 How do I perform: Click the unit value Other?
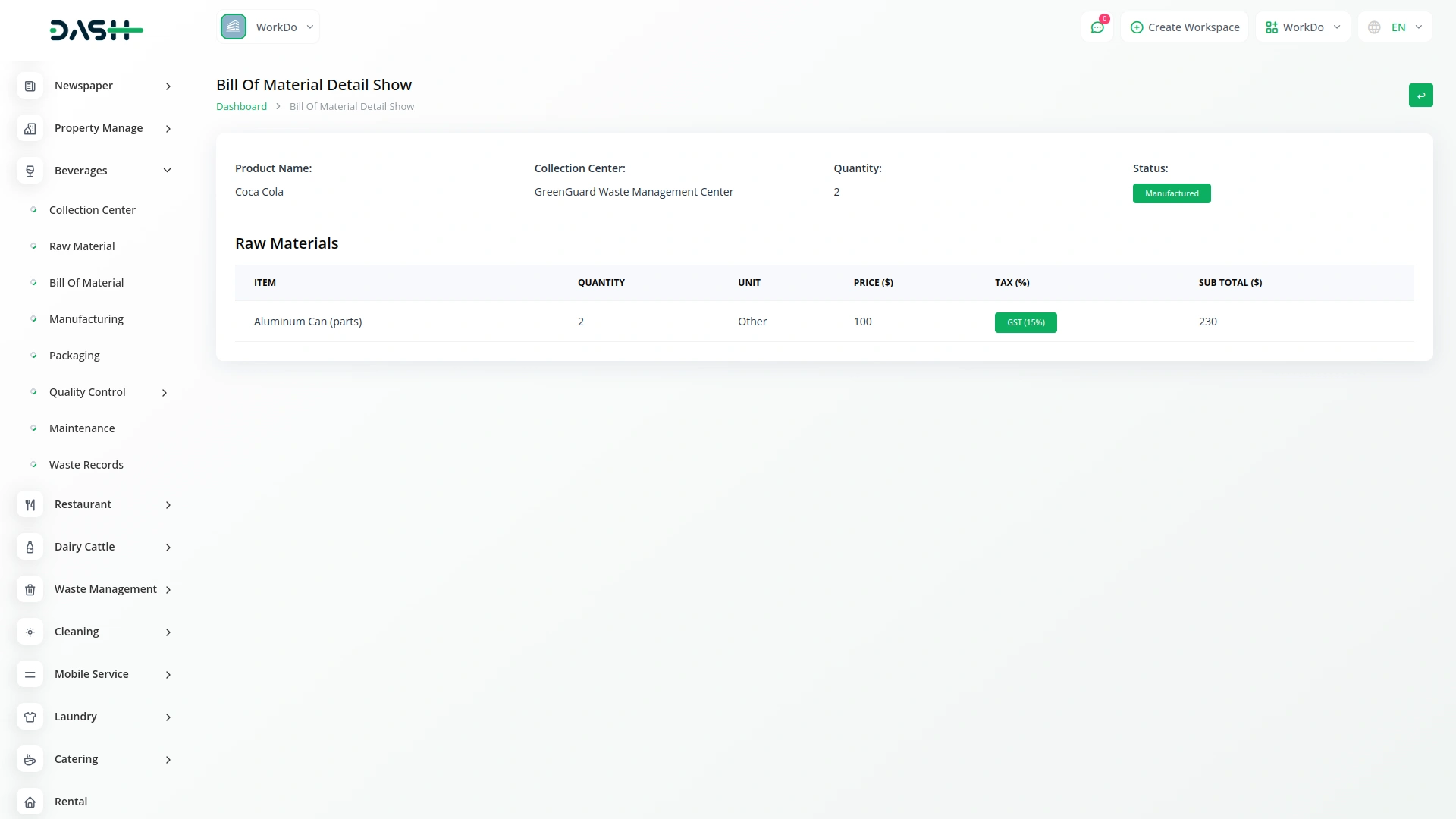tap(752, 322)
